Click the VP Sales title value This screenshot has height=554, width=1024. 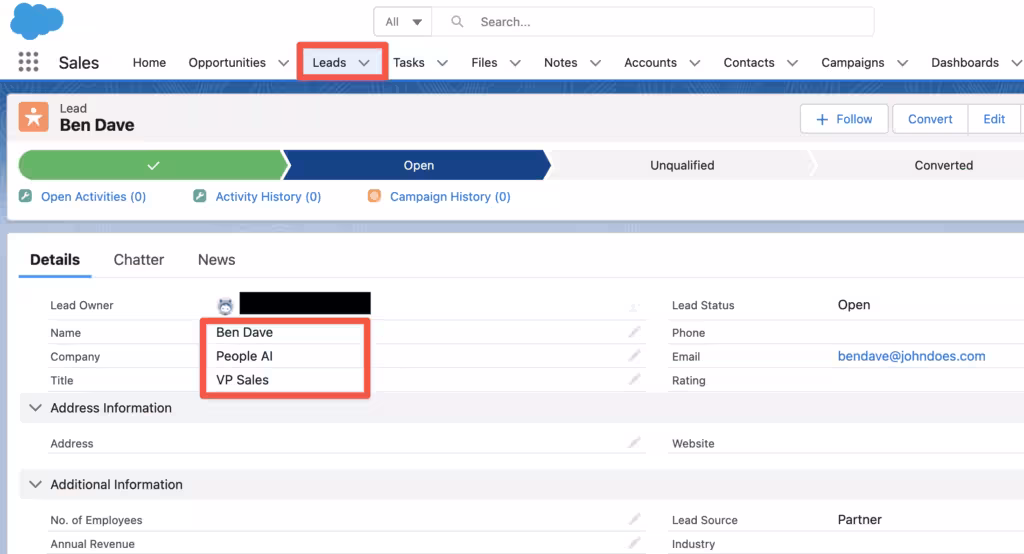[242, 380]
